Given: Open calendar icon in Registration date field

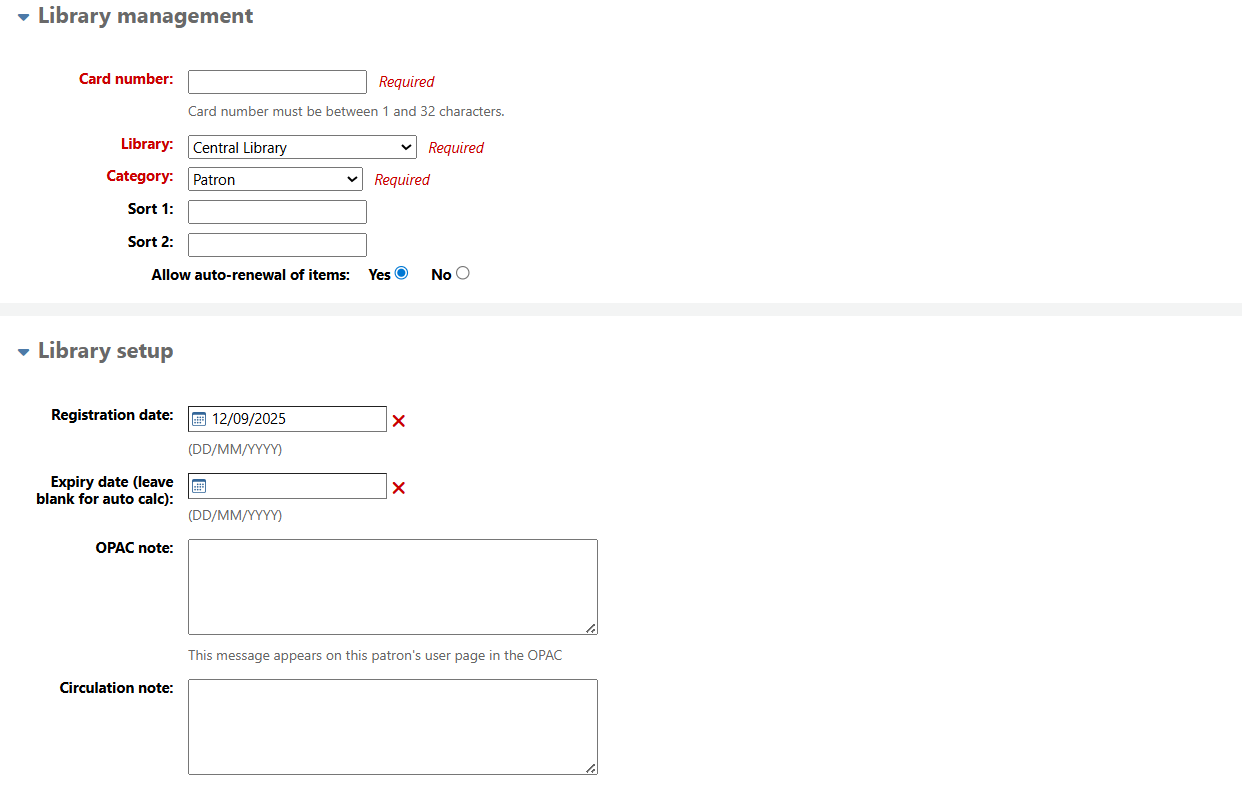Looking at the screenshot, I should point(199,419).
